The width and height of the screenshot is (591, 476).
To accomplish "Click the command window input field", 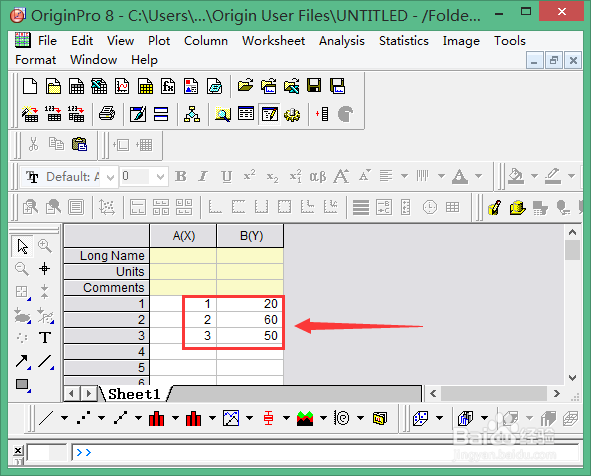I will pos(326,452).
